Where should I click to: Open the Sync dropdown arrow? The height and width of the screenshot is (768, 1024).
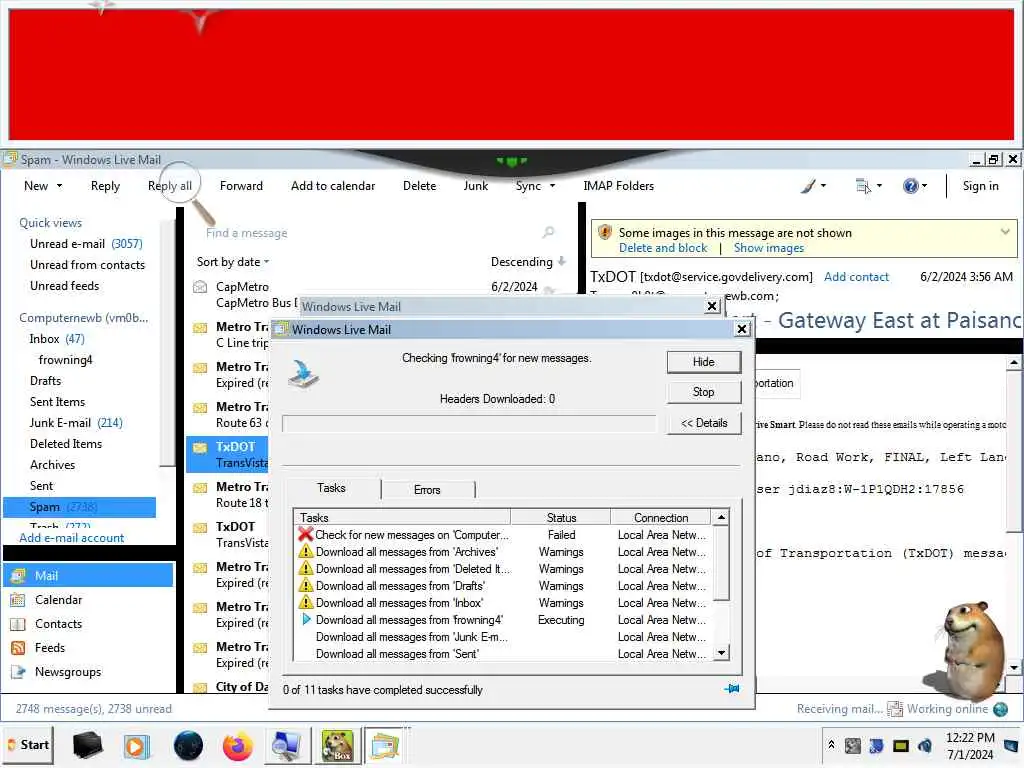(x=552, y=186)
